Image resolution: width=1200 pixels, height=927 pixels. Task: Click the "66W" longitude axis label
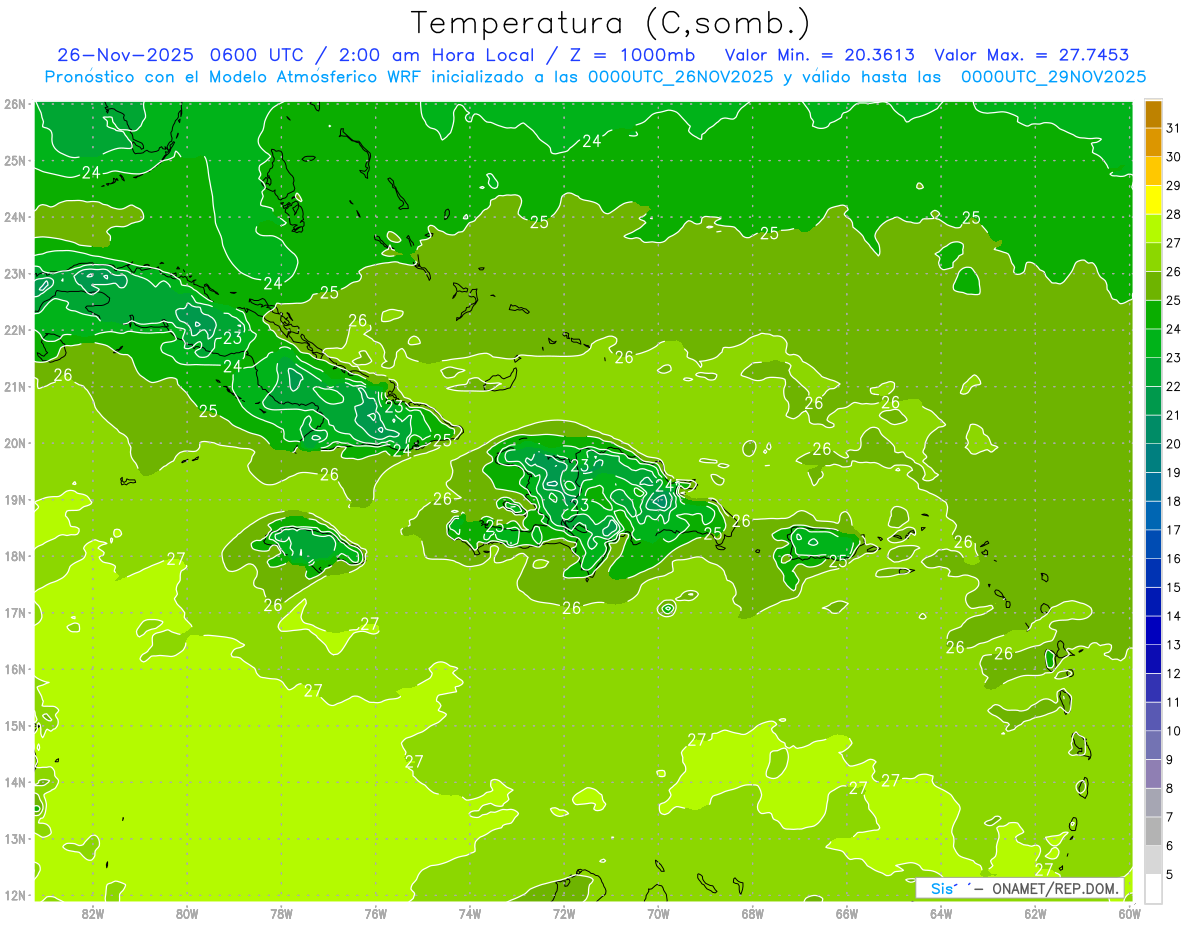[847, 913]
